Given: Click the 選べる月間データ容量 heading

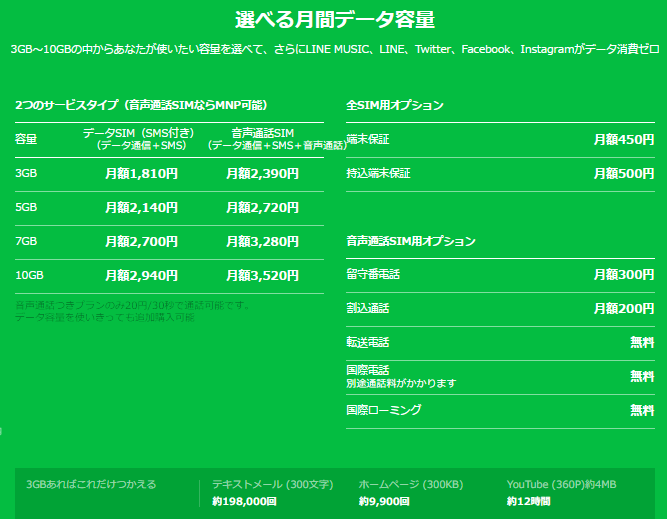Looking at the screenshot, I should (x=335, y=20).
